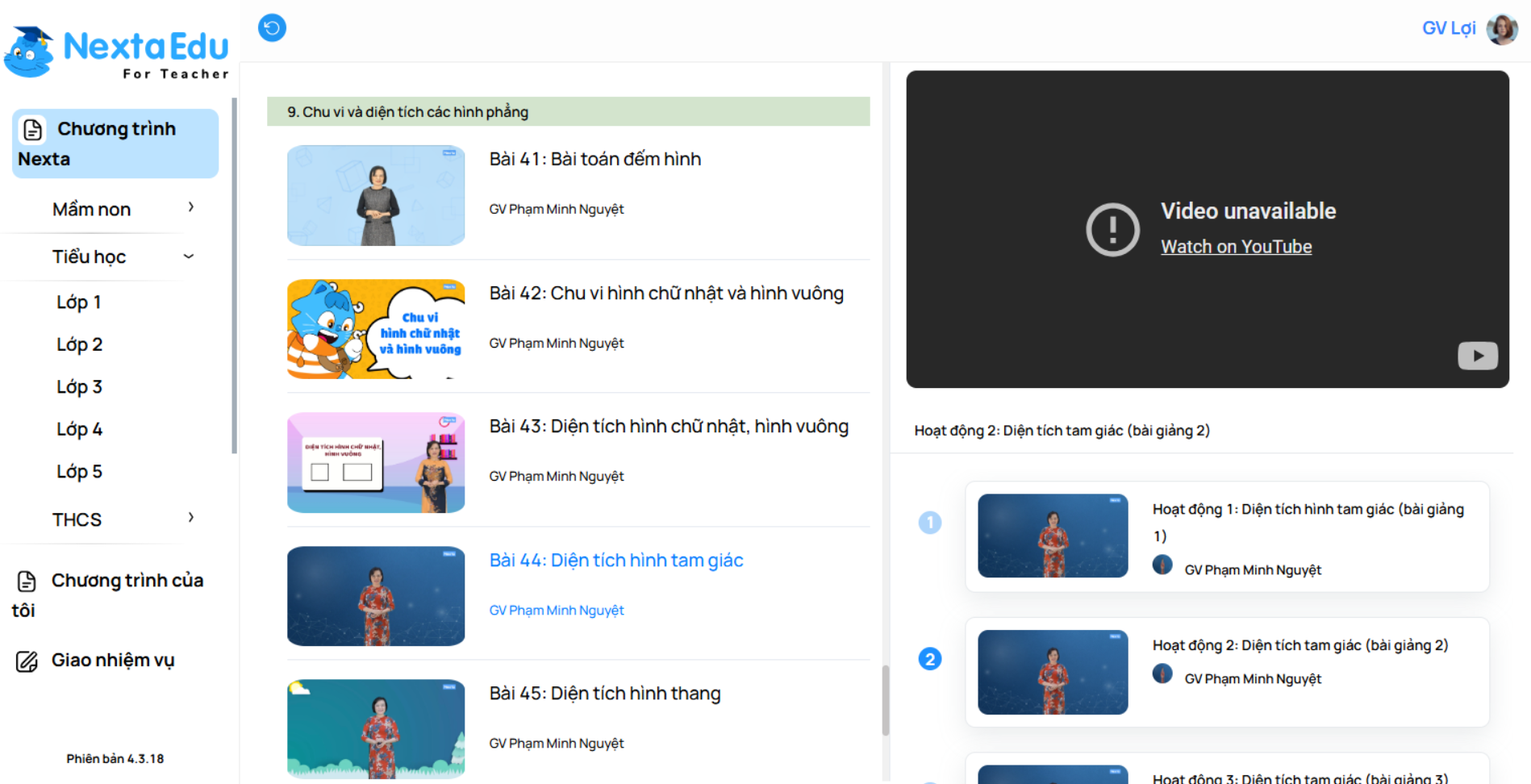This screenshot has height=784, width=1531.
Task: Select step number 2 circle badge
Action: pyautogui.click(x=929, y=659)
